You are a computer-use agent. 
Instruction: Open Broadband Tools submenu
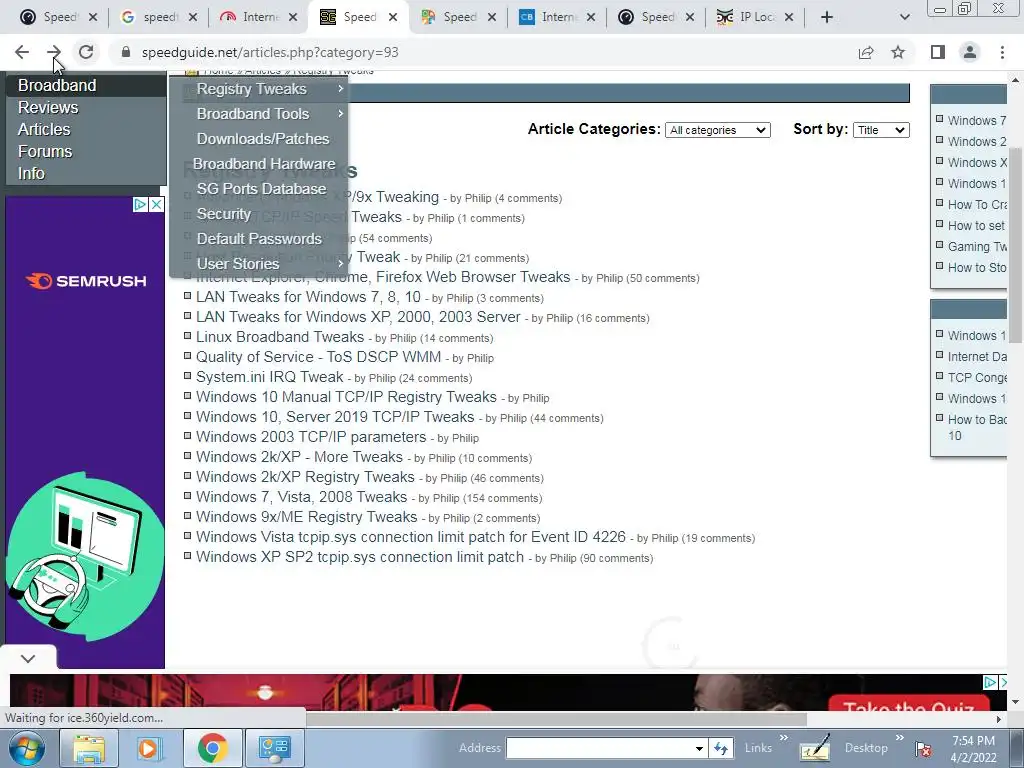259,114
